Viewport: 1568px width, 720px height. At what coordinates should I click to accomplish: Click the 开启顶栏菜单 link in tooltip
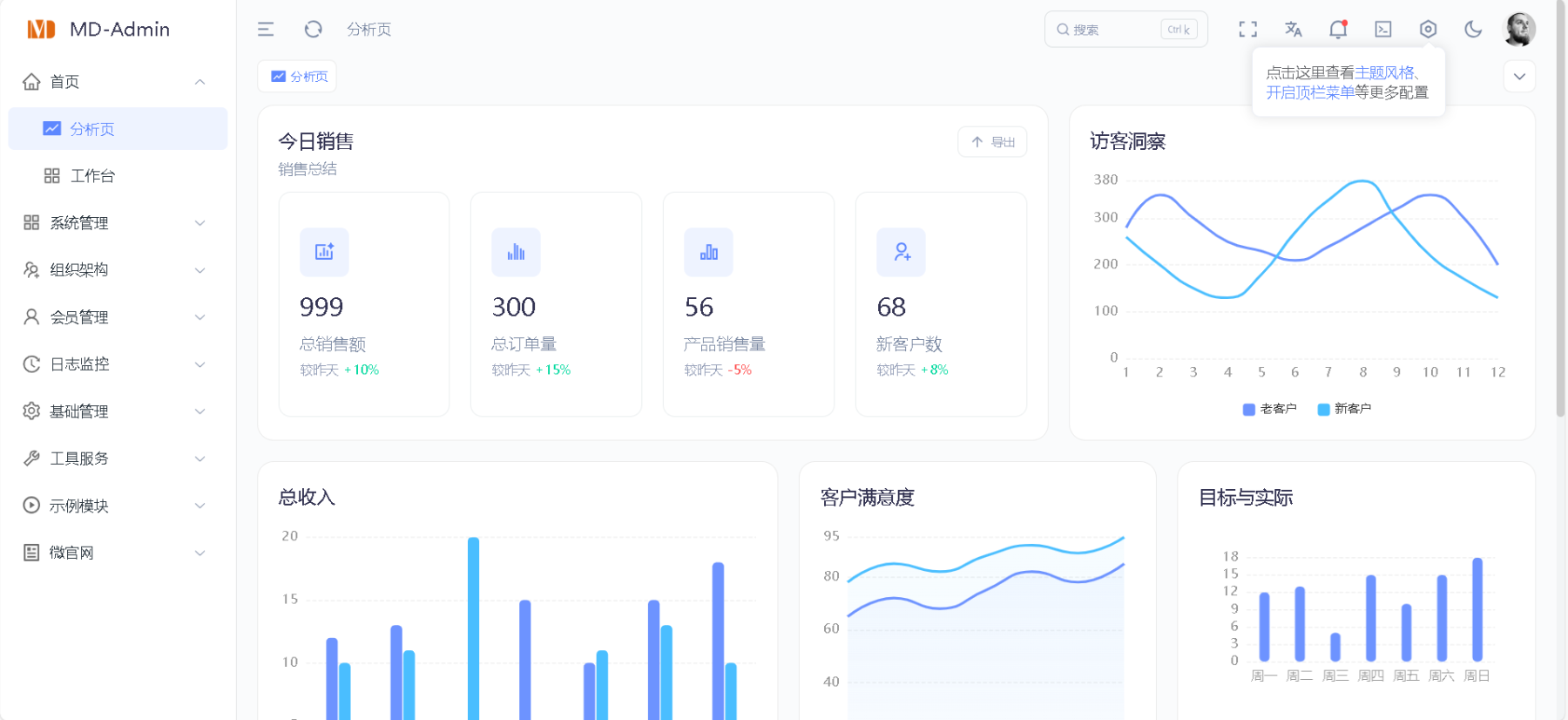tap(1310, 92)
